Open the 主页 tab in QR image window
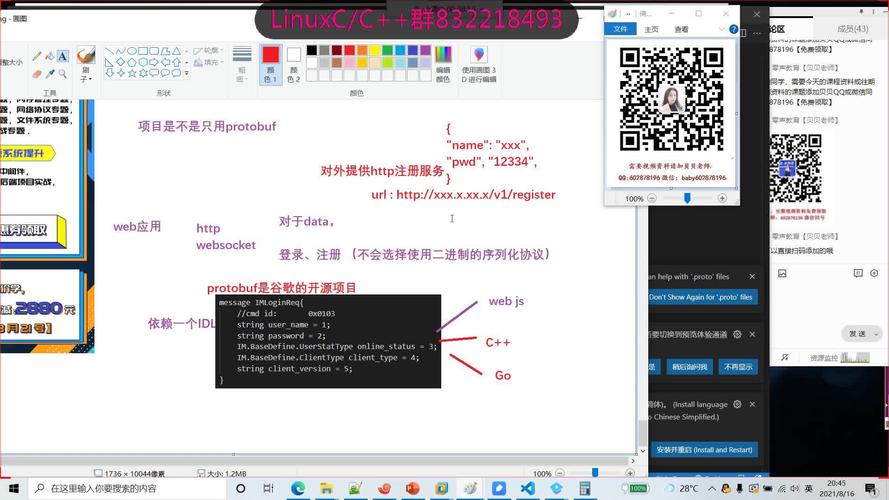This screenshot has width=889, height=500. coord(651,29)
